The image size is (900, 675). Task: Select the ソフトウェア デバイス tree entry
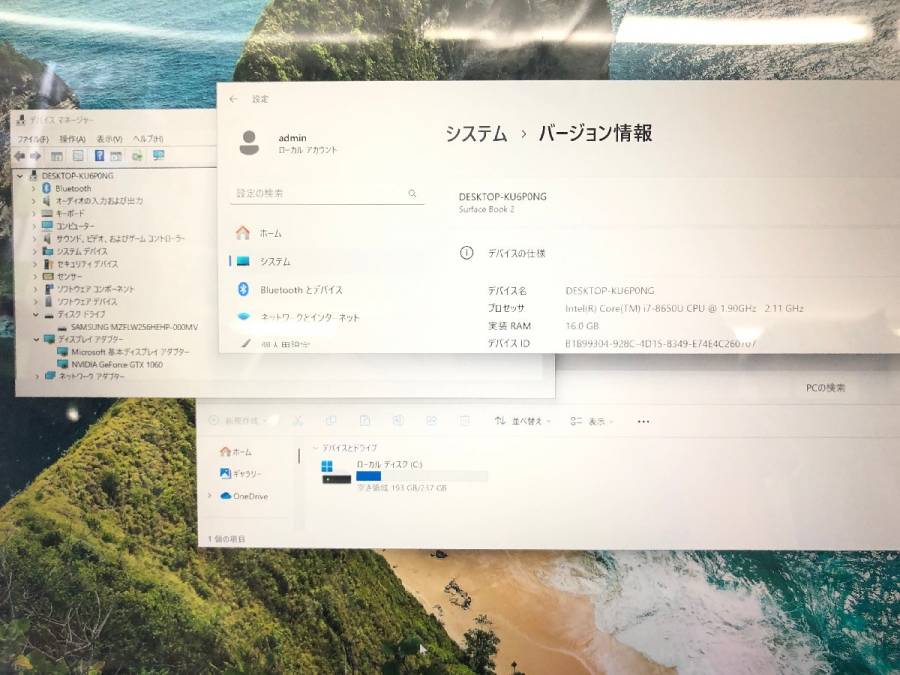click(87, 302)
